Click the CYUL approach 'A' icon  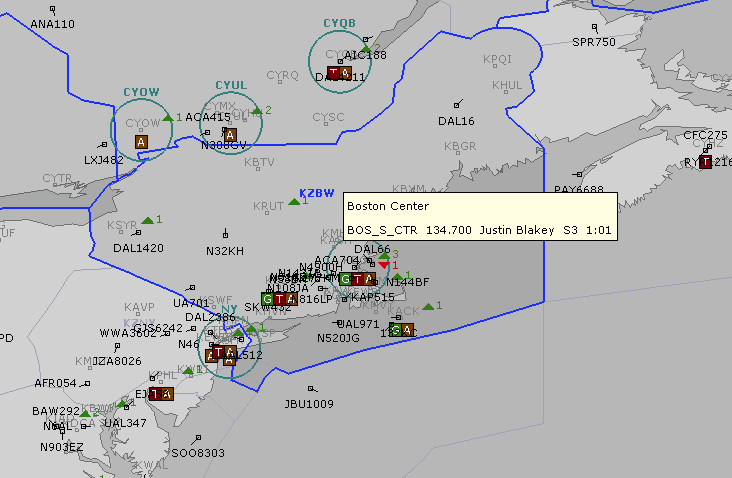[230, 135]
